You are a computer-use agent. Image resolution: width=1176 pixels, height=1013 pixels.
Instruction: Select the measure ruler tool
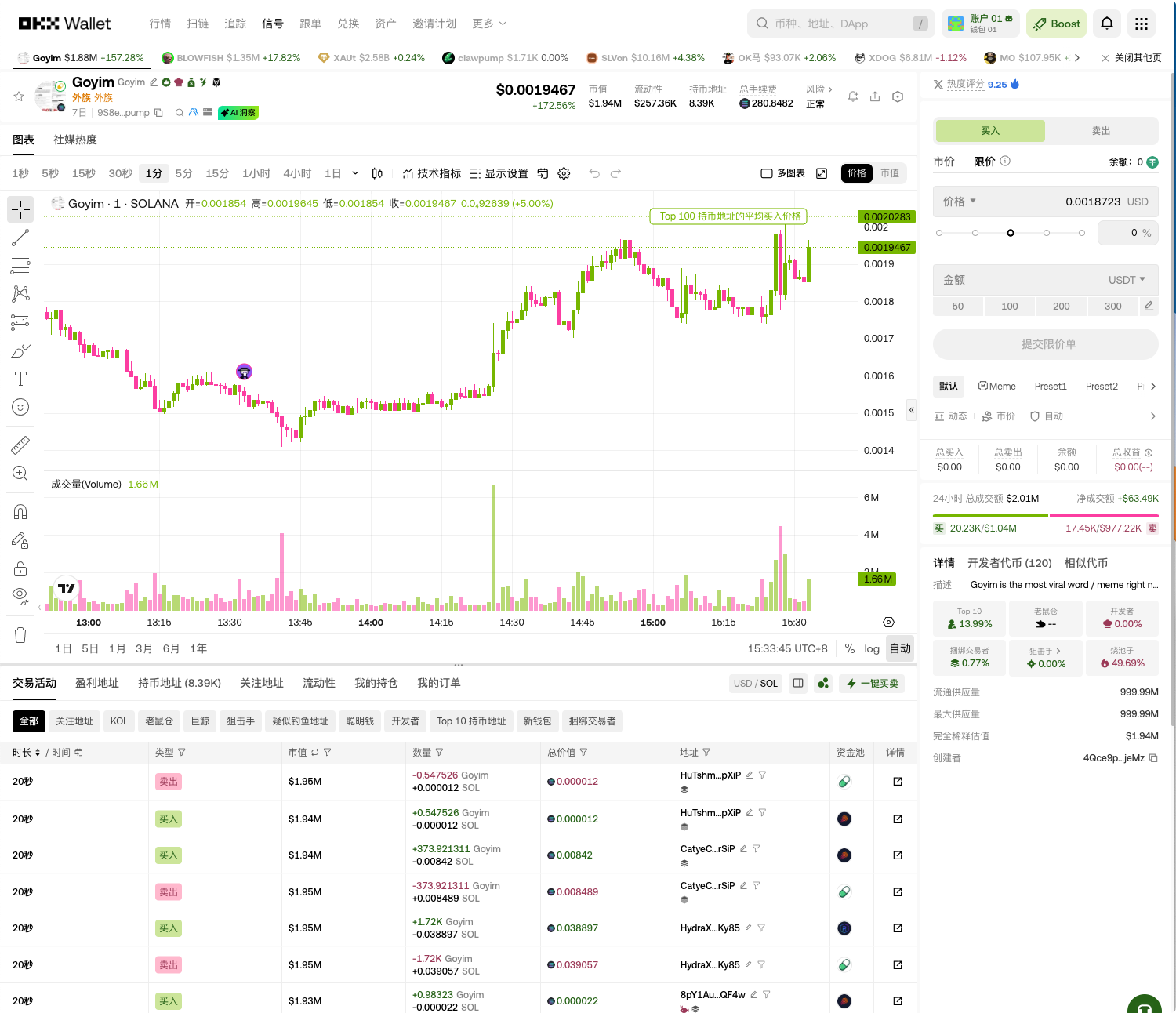[x=20, y=445]
